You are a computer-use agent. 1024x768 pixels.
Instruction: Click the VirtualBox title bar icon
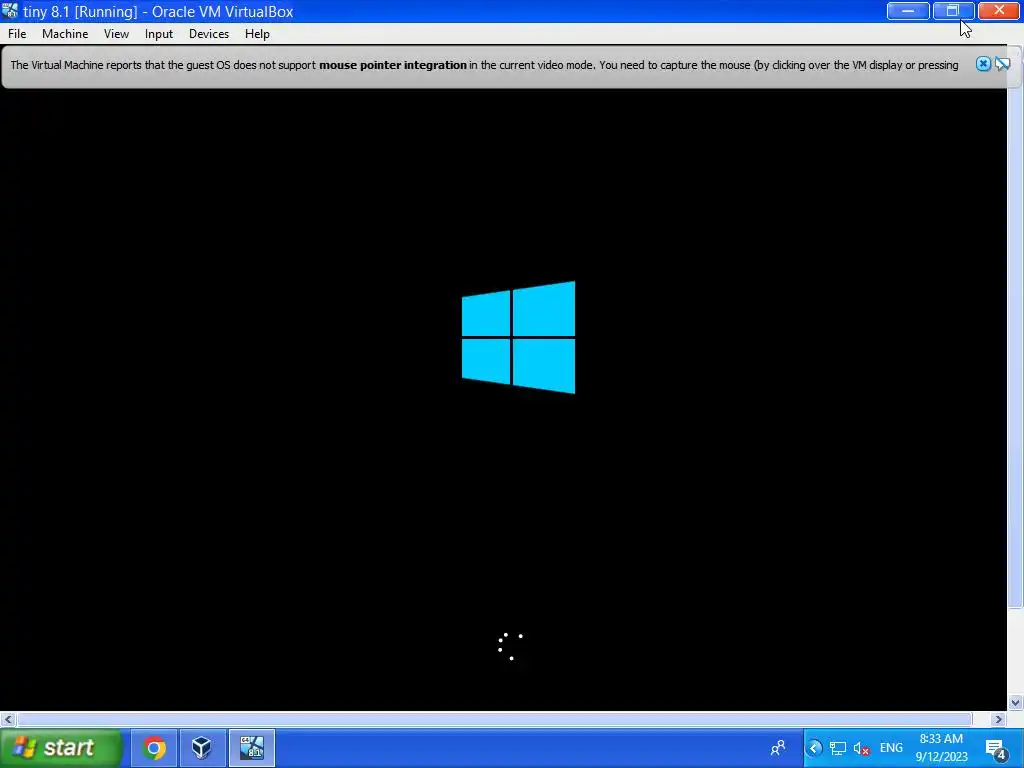[x=10, y=11]
